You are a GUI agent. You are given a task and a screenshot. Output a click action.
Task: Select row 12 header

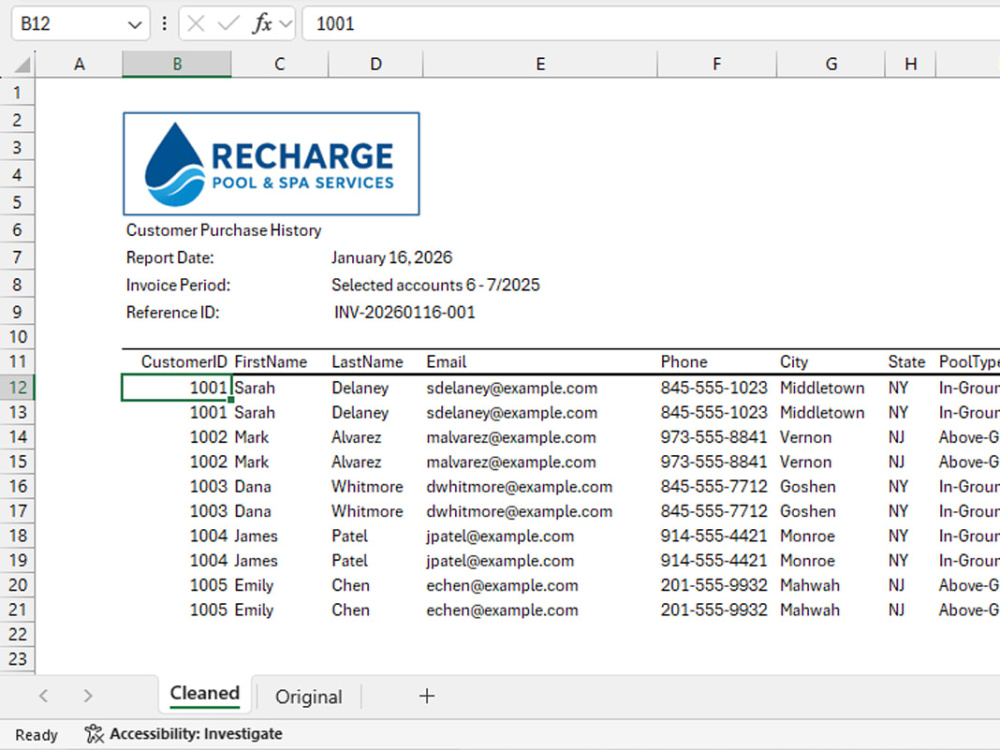[x=17, y=387]
